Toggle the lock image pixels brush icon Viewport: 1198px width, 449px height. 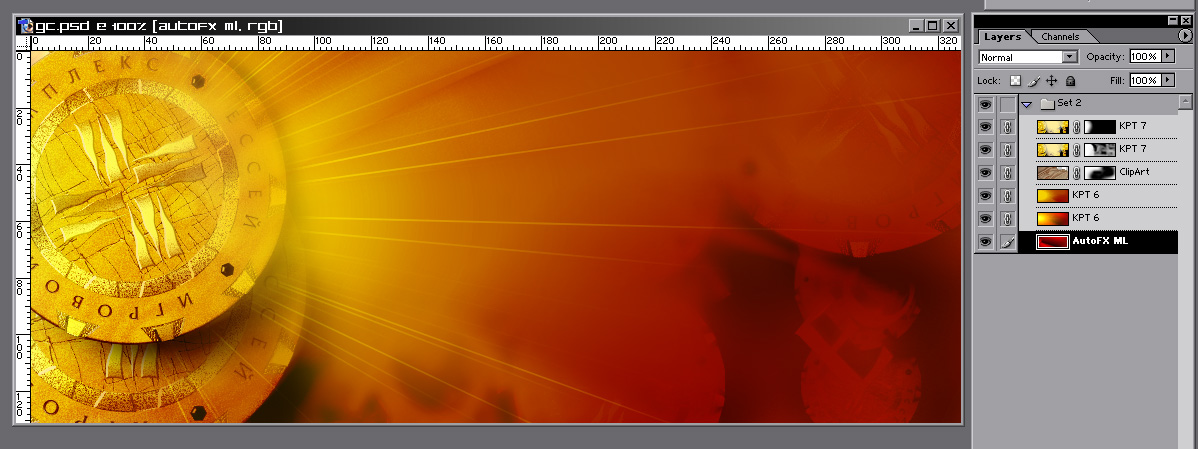tap(1034, 80)
